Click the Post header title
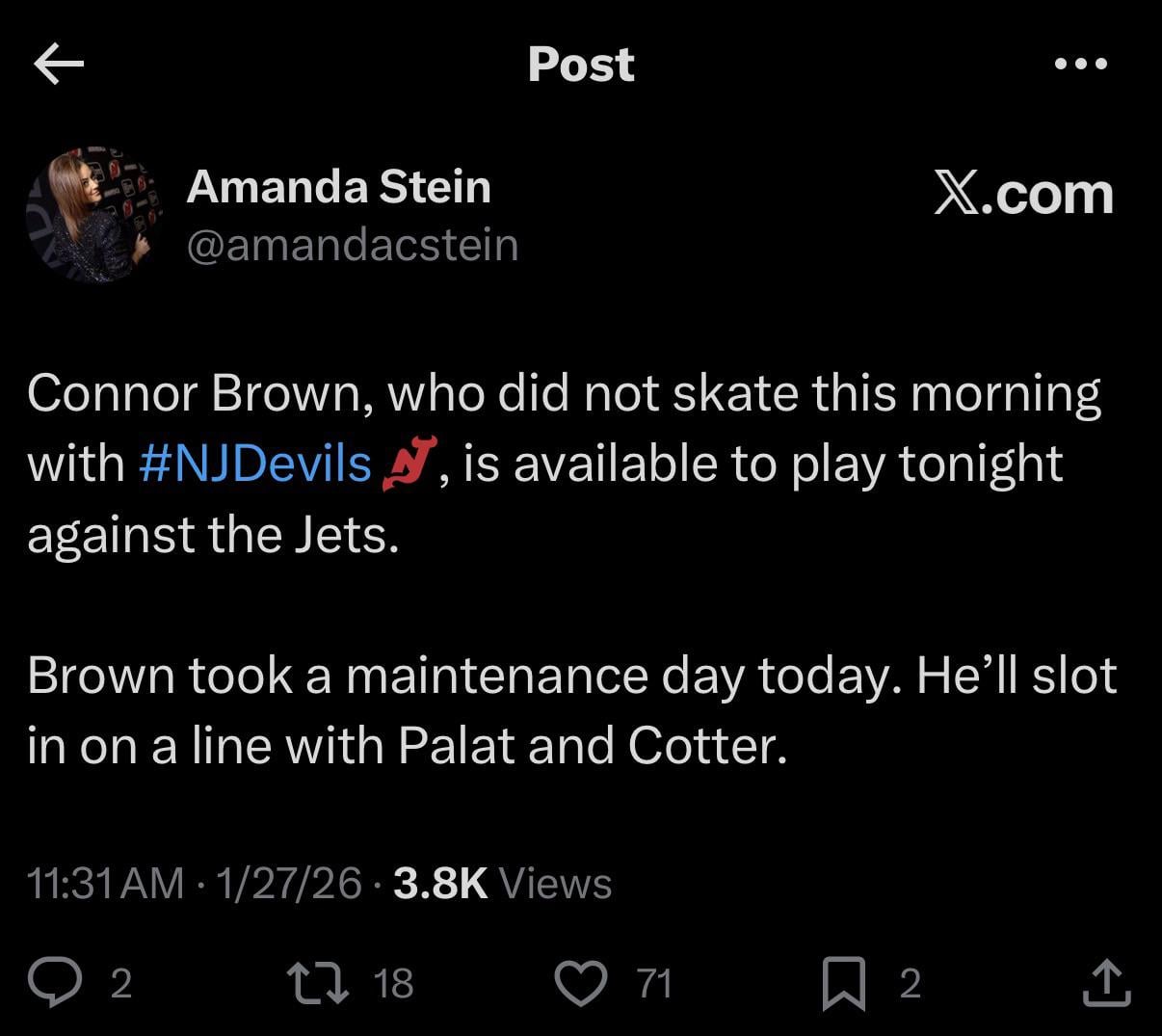Image resolution: width=1162 pixels, height=1036 pixels. (581, 65)
